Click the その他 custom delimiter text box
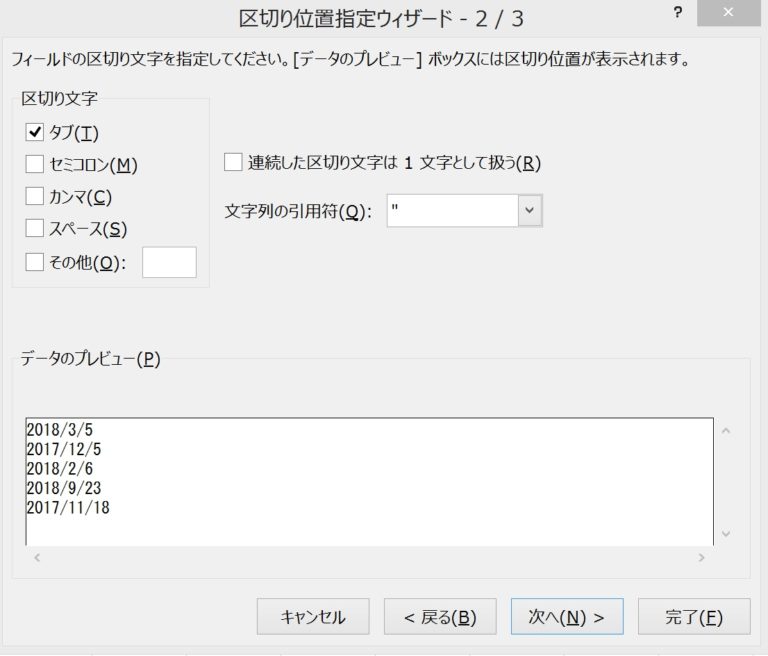 click(x=169, y=262)
